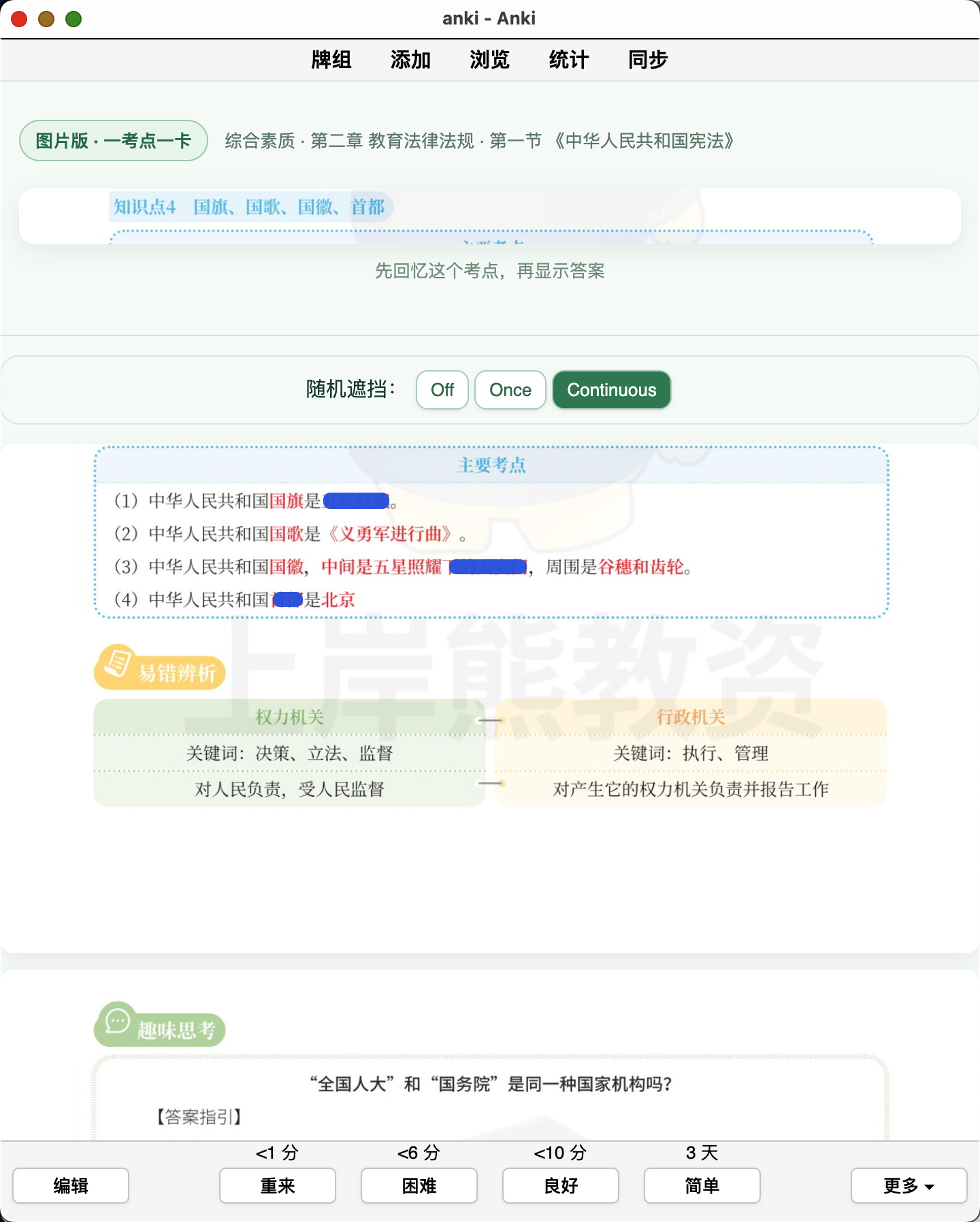Rate the card as 良好
Viewport: 980px width, 1222px height.
[561, 1185]
